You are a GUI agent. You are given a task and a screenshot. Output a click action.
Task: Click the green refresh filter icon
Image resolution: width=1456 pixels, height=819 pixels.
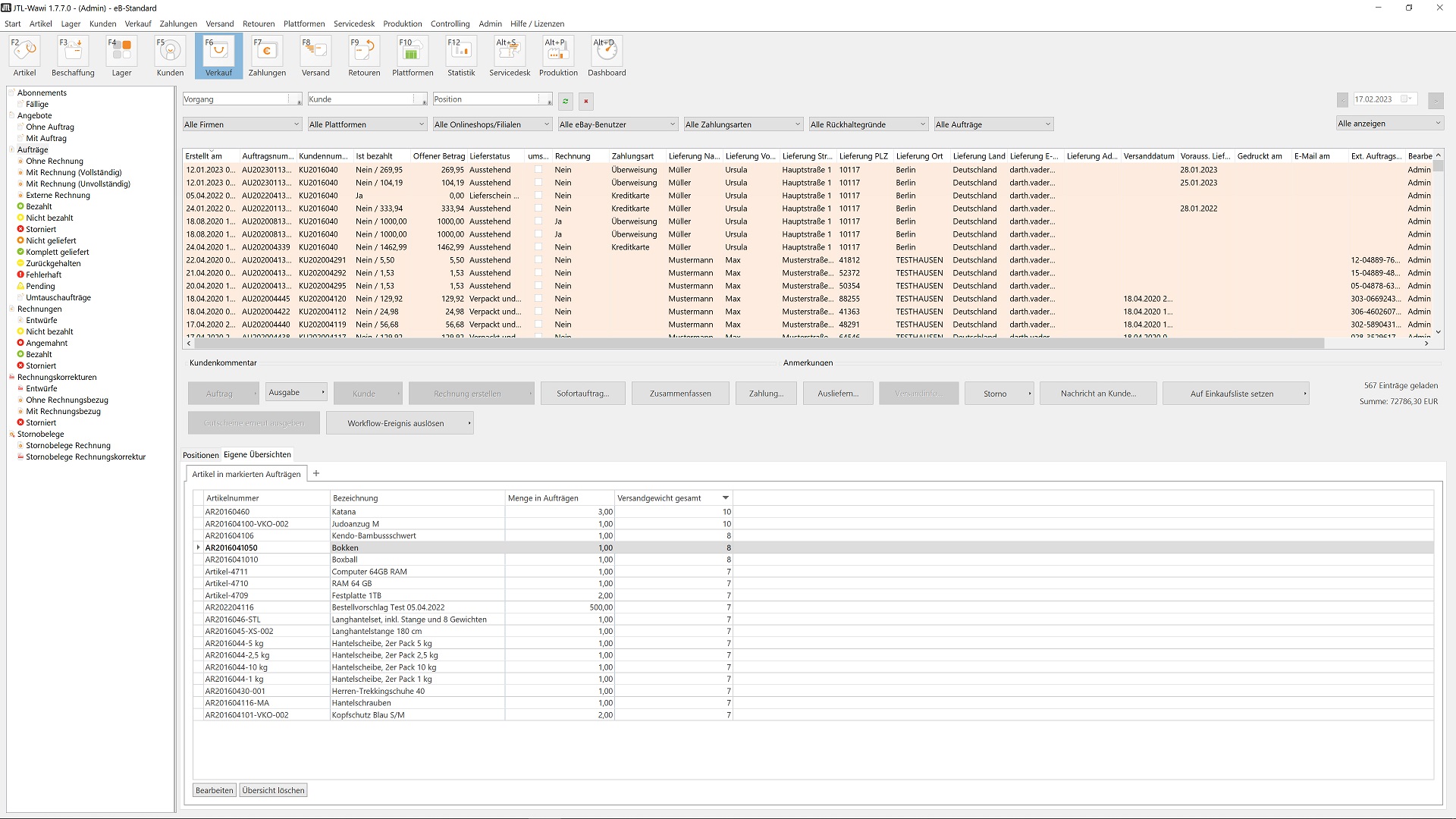pyautogui.click(x=565, y=101)
